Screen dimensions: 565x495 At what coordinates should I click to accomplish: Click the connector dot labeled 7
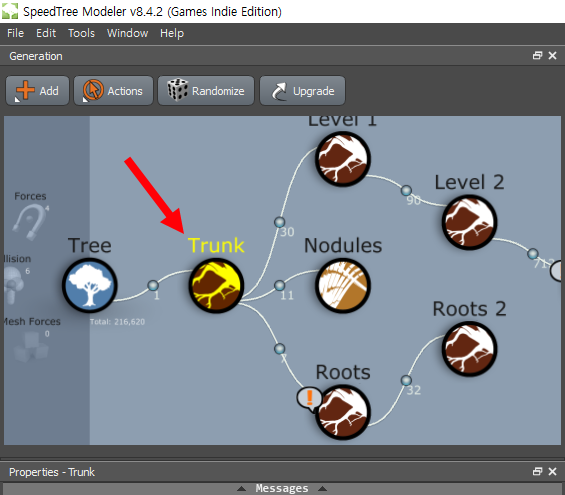coord(280,349)
